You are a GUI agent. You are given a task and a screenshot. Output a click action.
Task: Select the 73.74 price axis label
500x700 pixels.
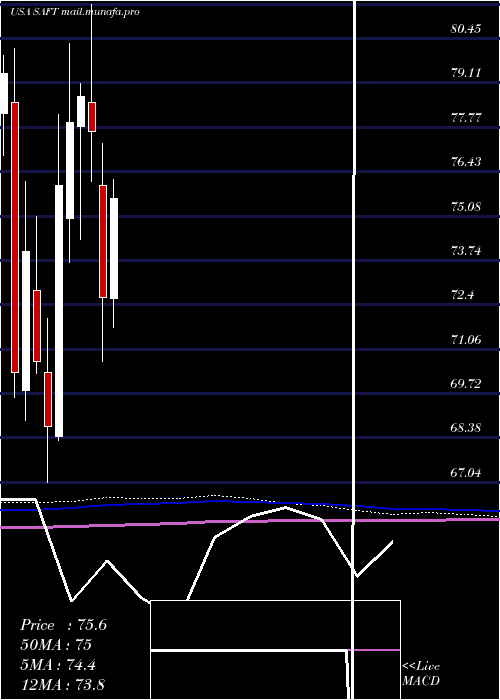[466, 251]
